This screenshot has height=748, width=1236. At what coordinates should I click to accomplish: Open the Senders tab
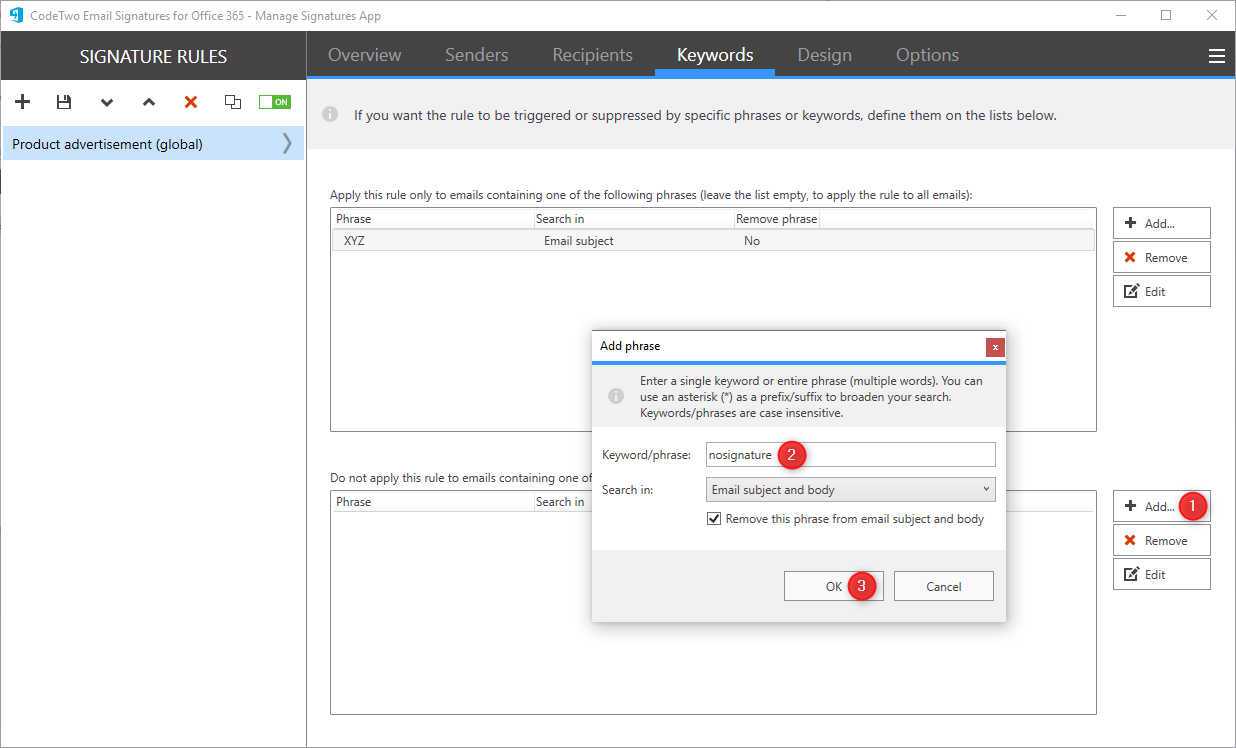[x=476, y=55]
